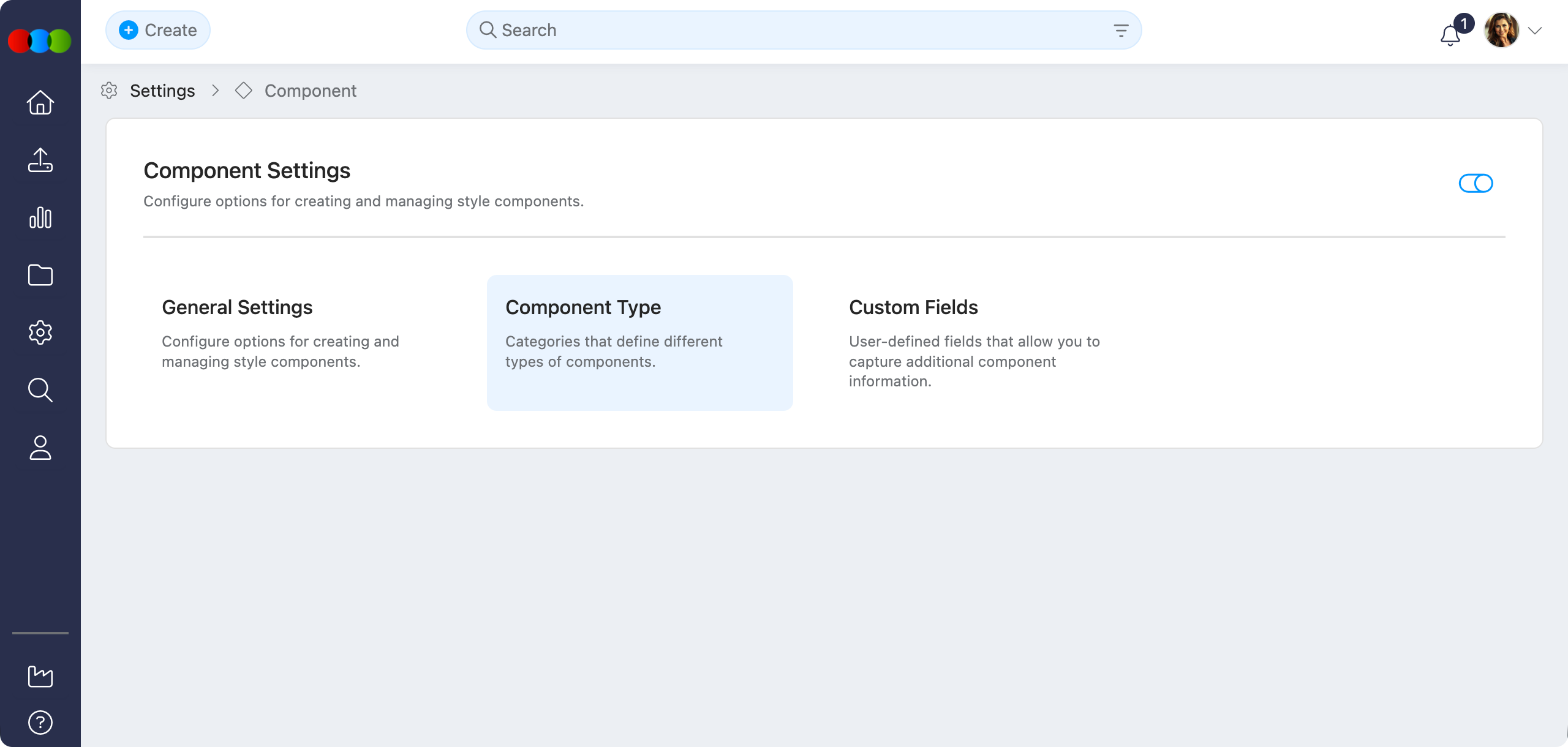The width and height of the screenshot is (1568, 747).
Task: Open the Analytics chart icon in the sidebar
Action: pos(39,217)
